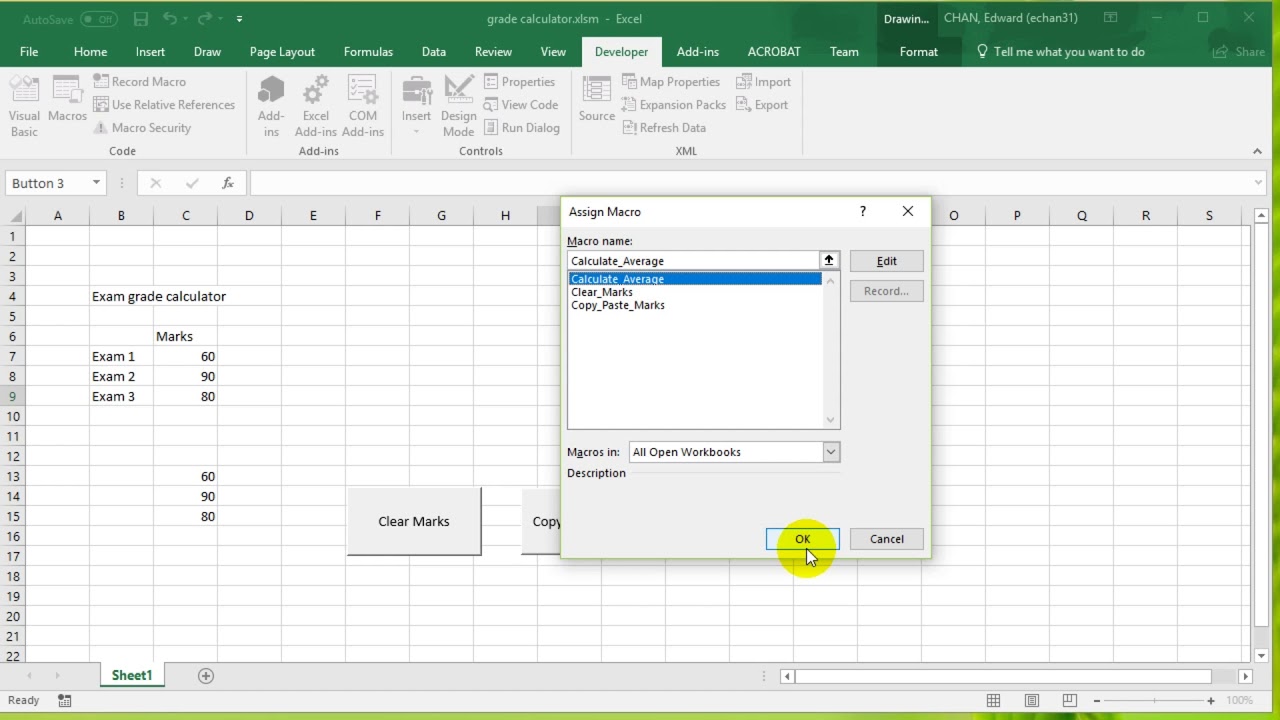Select the Design Mode icon

(459, 90)
